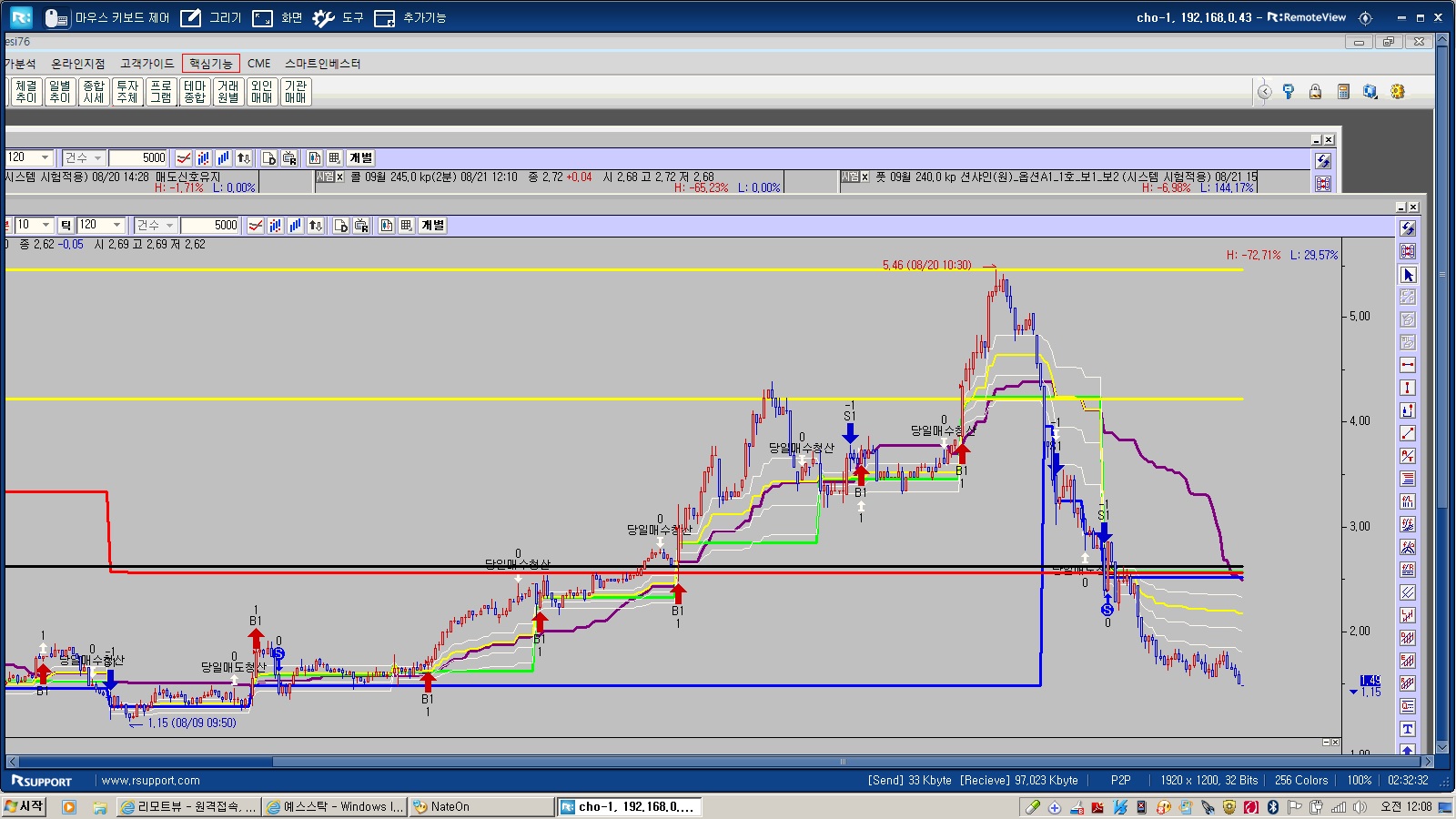The width and height of the screenshot is (1456, 819).
Task: Select the vertical line drawing tool
Action: point(1408,388)
